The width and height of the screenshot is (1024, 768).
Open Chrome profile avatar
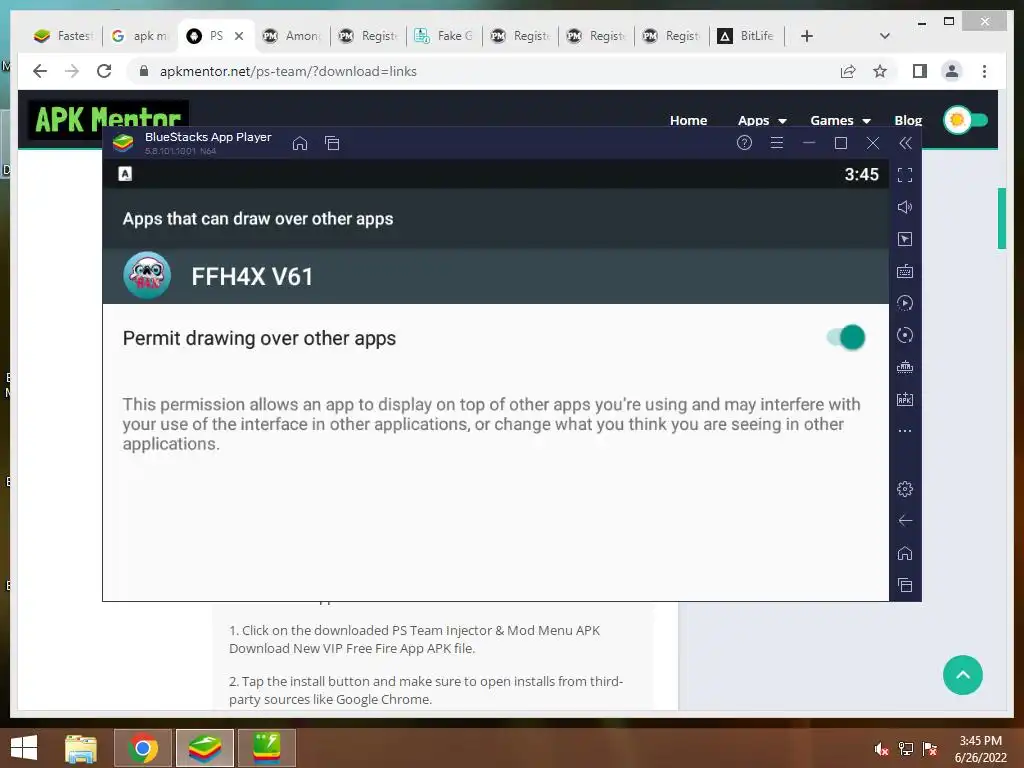pyautogui.click(x=952, y=71)
